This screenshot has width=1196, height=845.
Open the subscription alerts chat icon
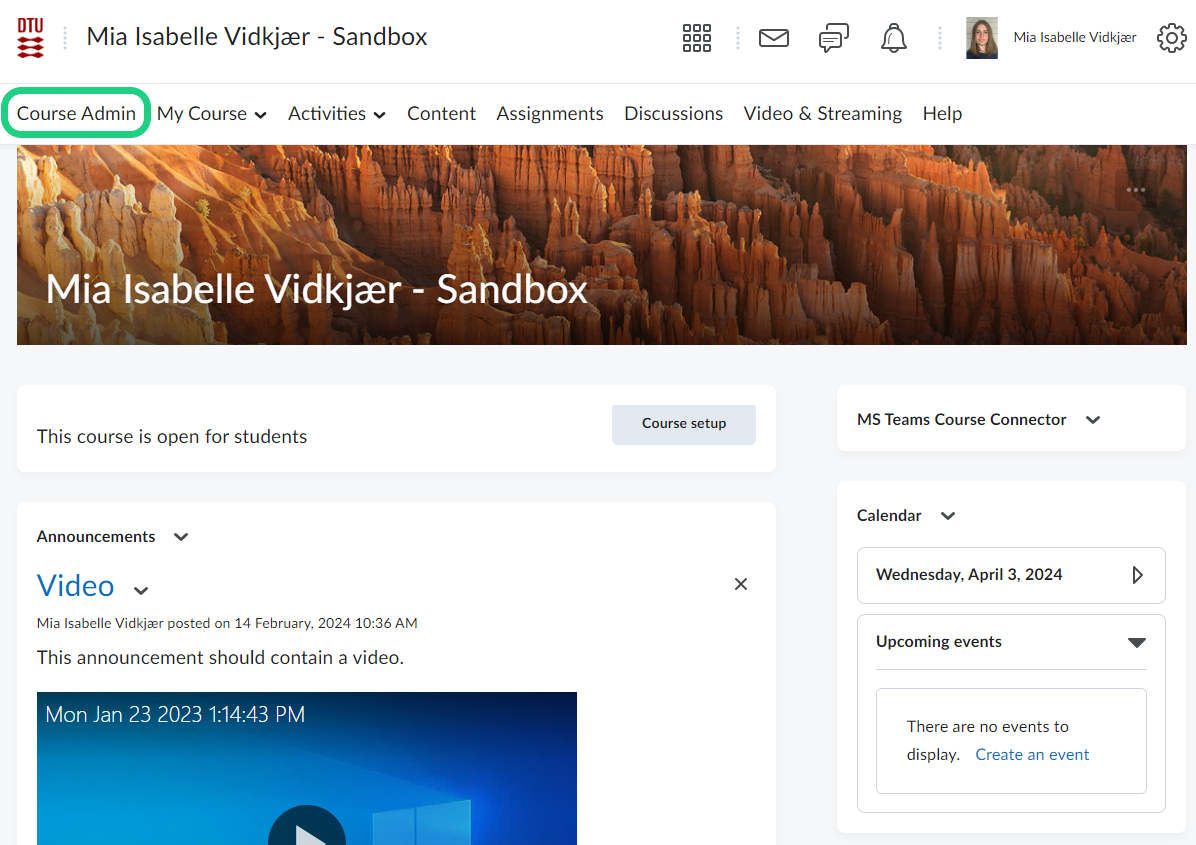[833, 38]
